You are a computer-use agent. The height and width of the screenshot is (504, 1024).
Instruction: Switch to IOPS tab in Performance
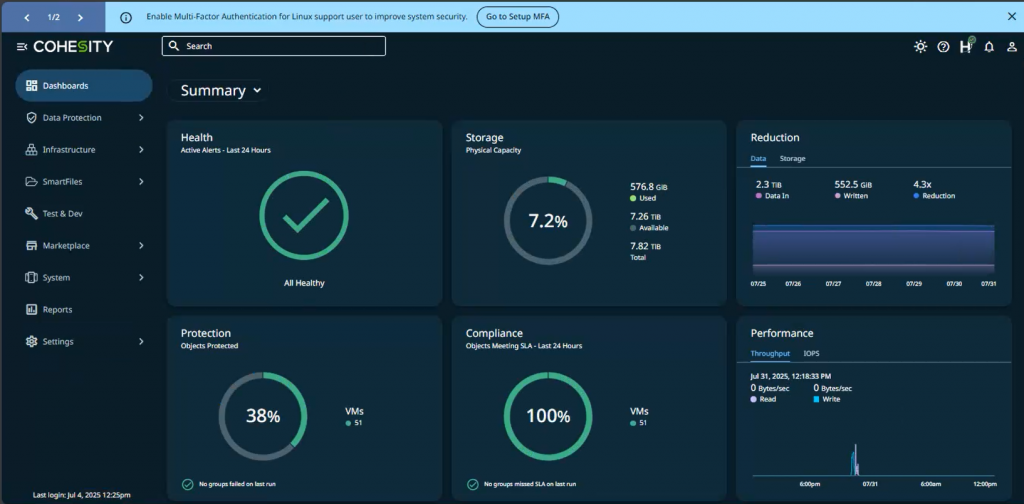tap(811, 354)
